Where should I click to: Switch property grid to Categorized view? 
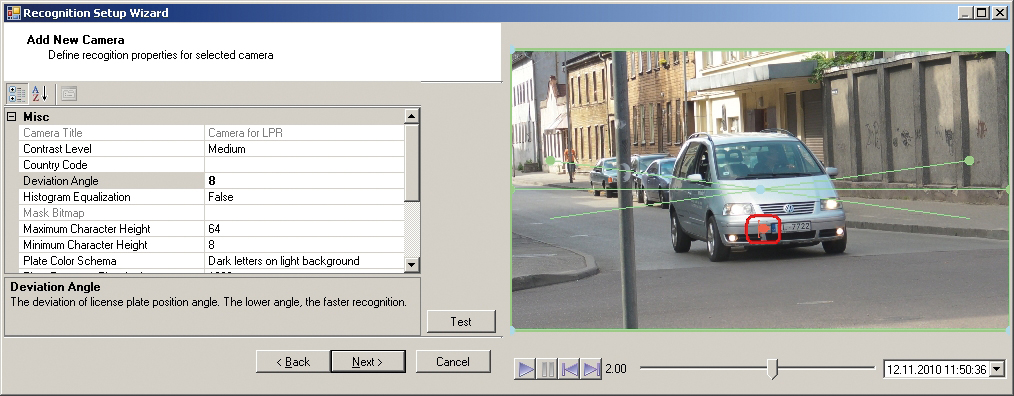pos(17,94)
